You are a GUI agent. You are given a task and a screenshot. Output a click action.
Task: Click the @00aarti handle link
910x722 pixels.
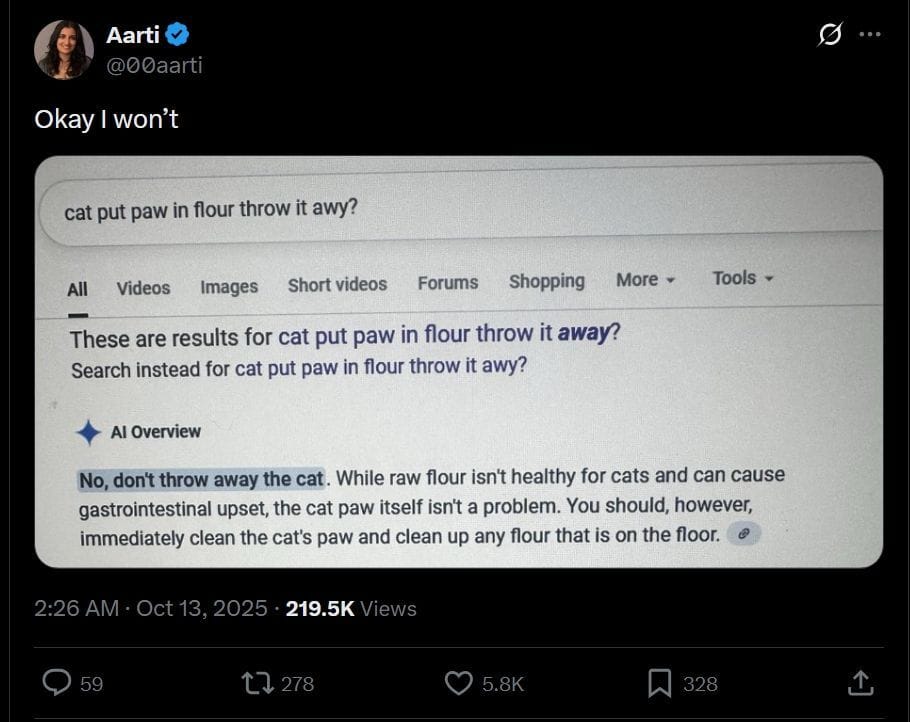154,65
